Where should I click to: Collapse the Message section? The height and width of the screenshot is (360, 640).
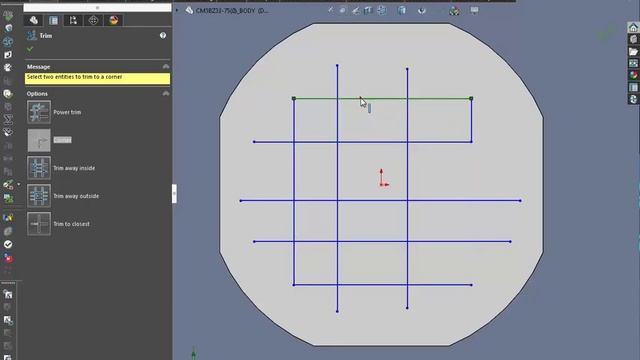click(166, 66)
